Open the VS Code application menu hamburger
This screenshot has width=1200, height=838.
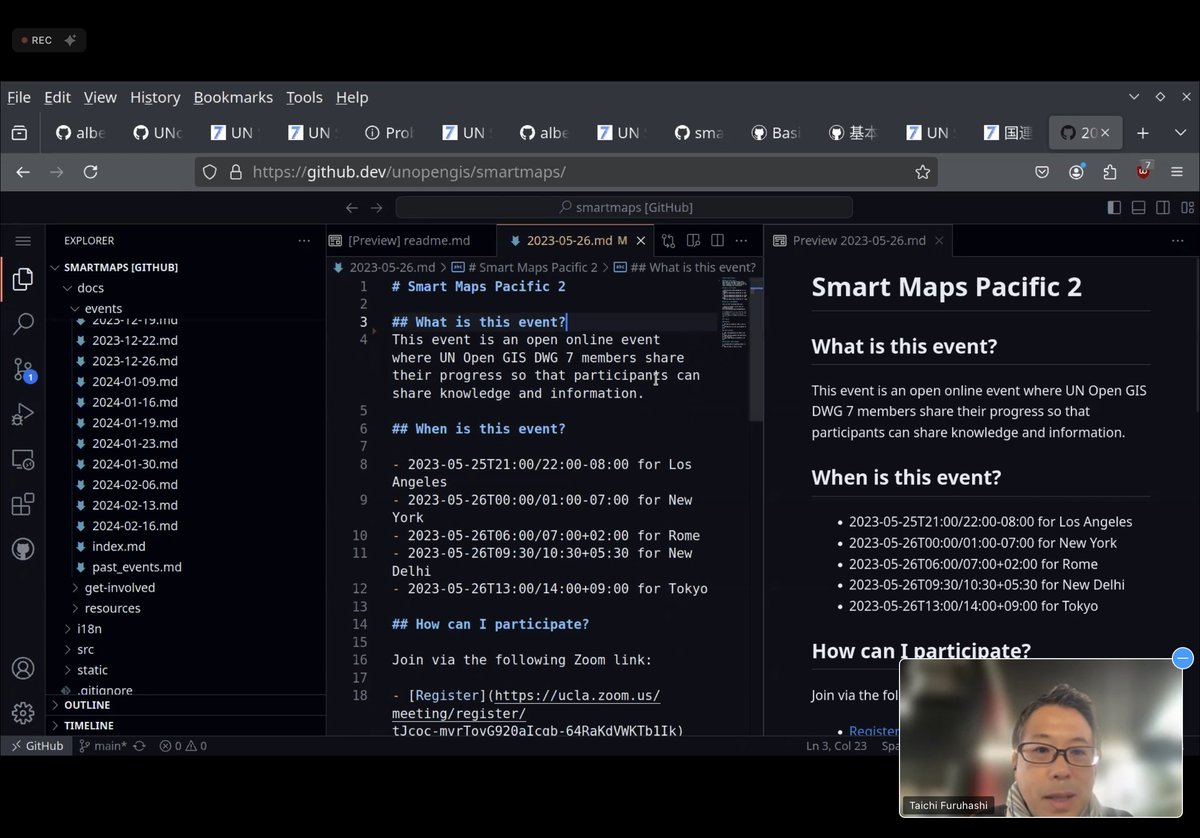tap(23, 241)
